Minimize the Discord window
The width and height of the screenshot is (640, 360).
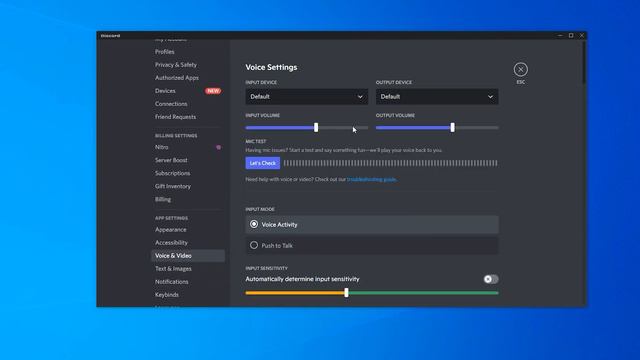pos(560,36)
